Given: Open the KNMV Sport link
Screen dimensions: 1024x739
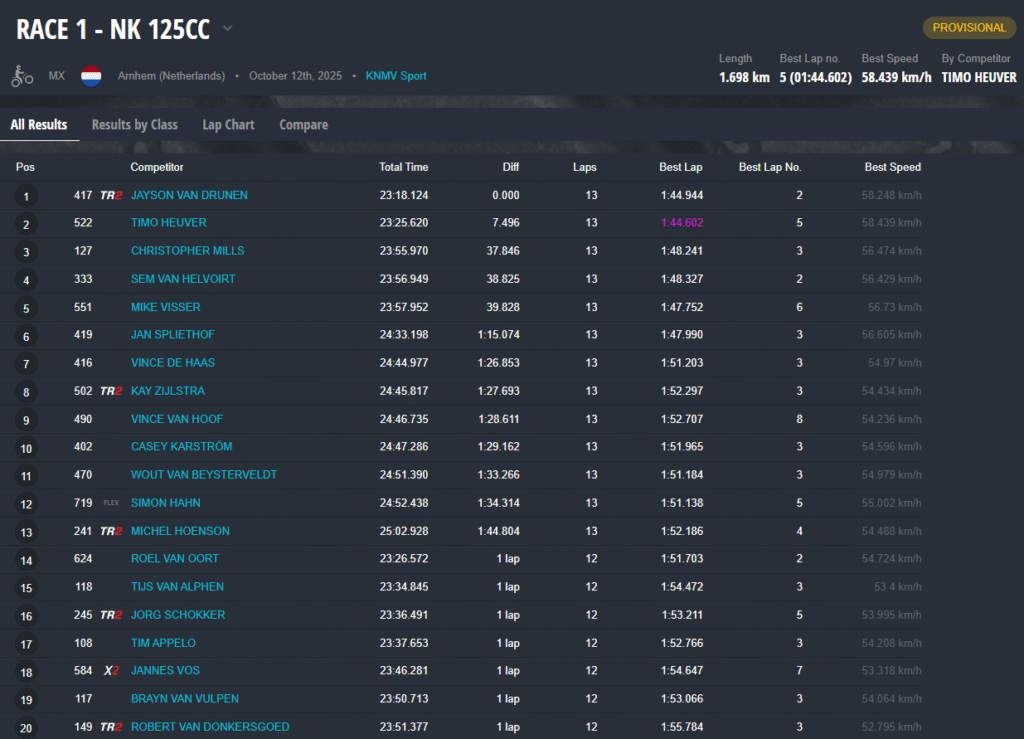Looking at the screenshot, I should point(396,76).
